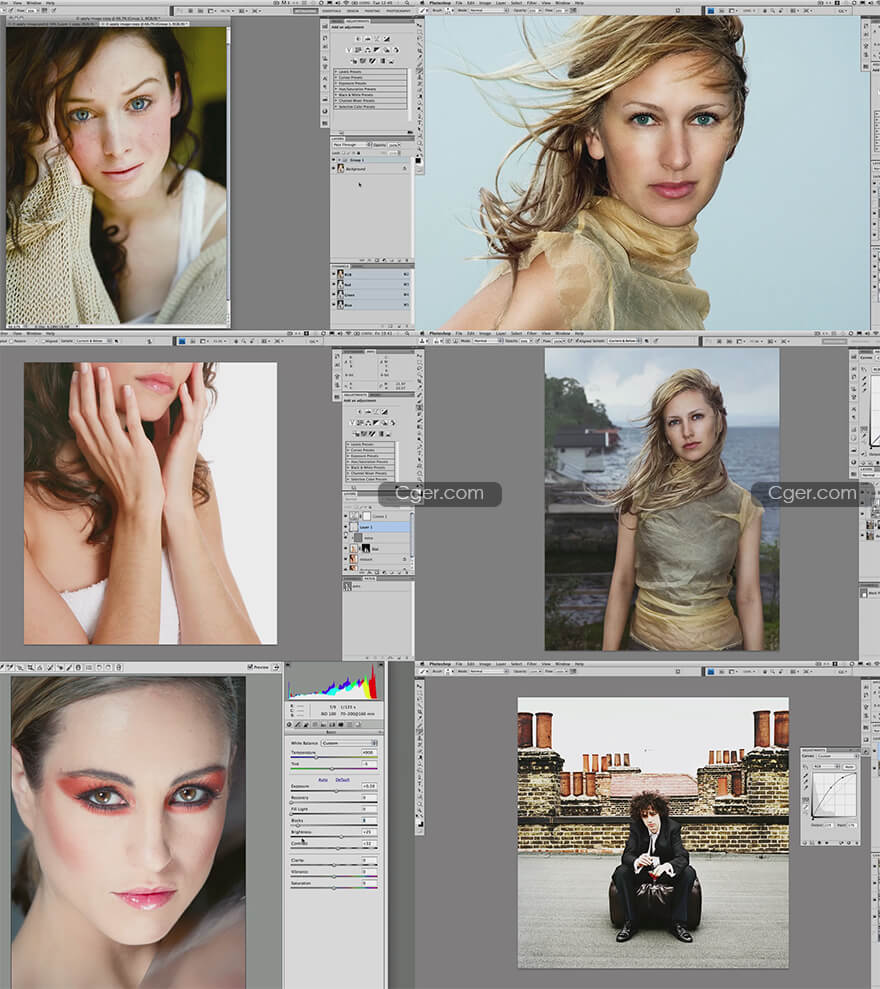
Task: Open Layer menu in the seaside portrait window
Action: (502, 333)
